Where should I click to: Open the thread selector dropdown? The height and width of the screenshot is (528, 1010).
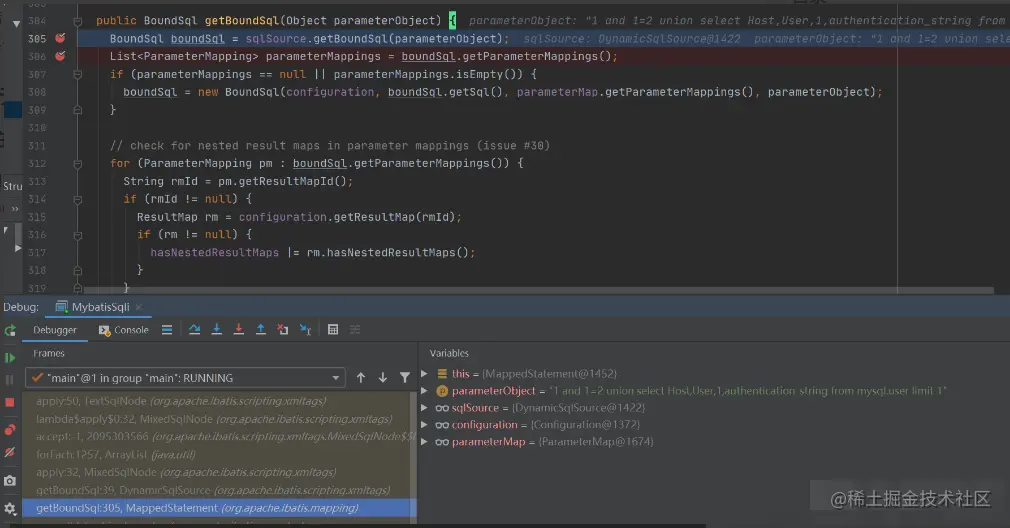point(185,378)
